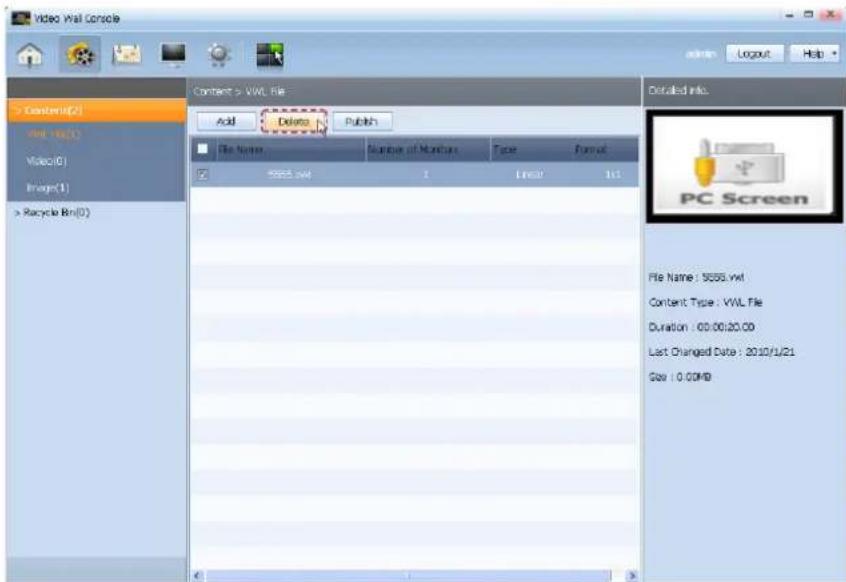Click the Content > VWL File breadcrumb
This screenshot has height=582, width=846.
(239, 91)
